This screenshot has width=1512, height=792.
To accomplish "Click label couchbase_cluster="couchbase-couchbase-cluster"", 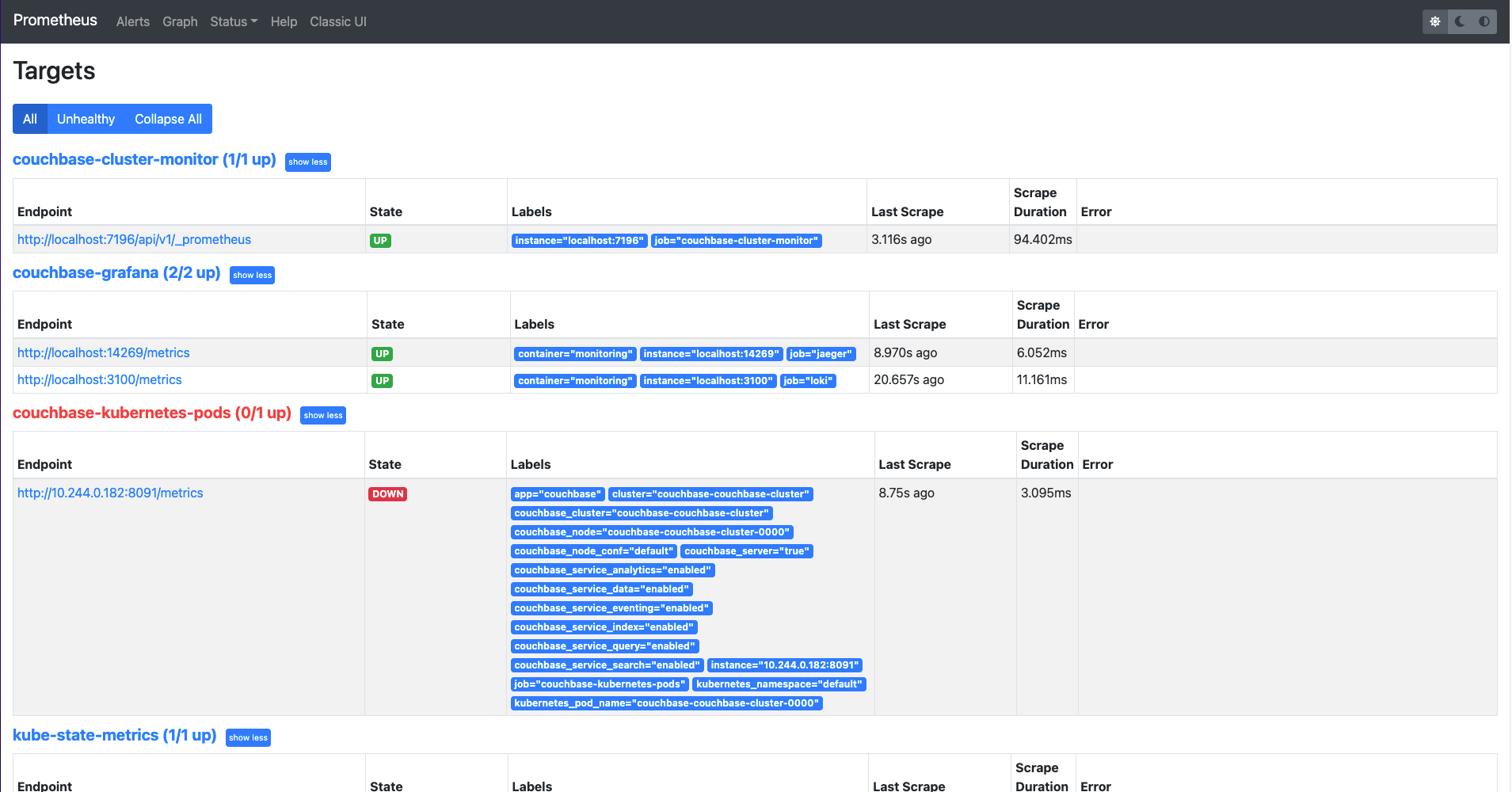I will (x=642, y=513).
